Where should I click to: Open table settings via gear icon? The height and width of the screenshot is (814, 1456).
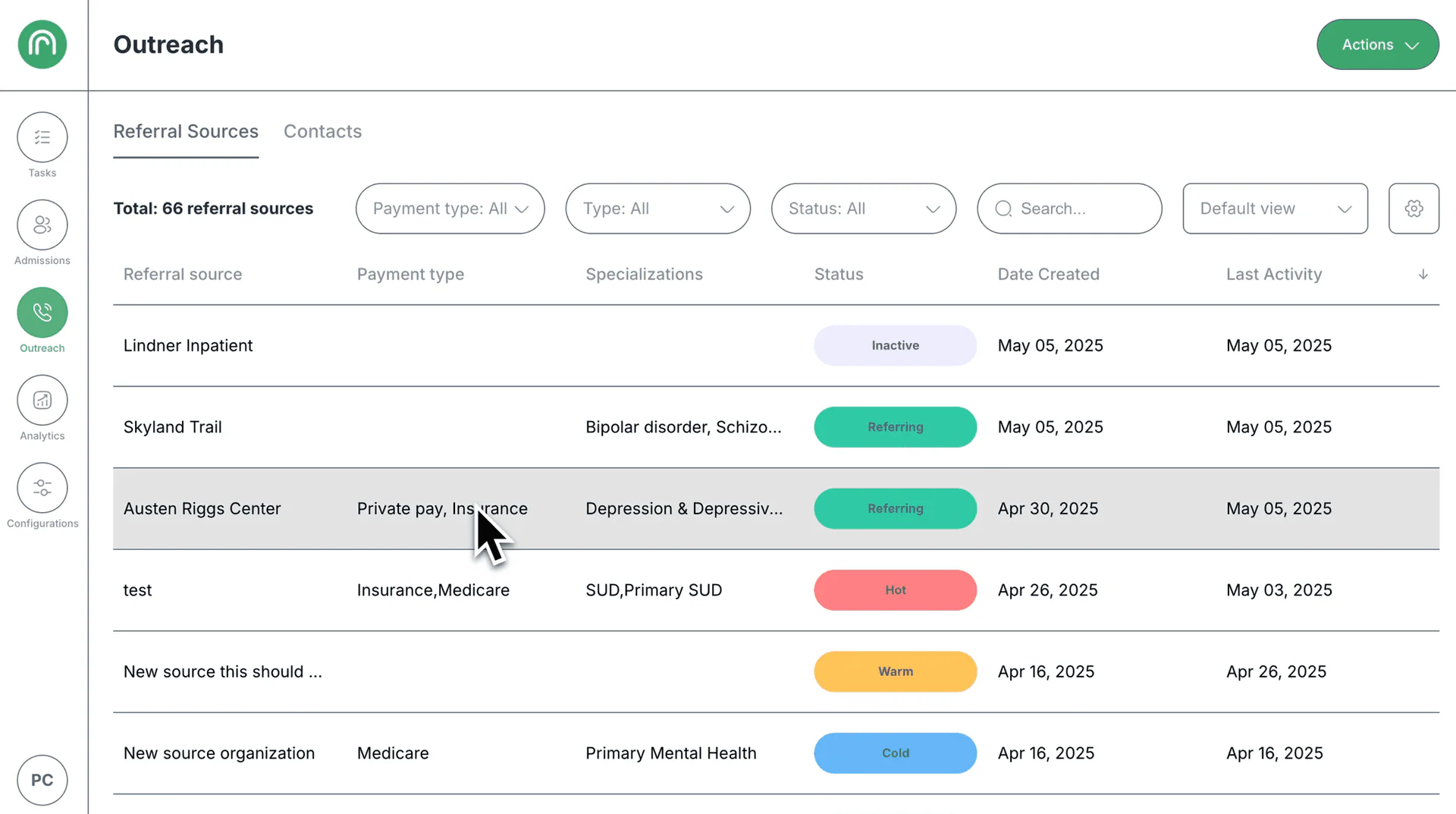pyautogui.click(x=1414, y=209)
